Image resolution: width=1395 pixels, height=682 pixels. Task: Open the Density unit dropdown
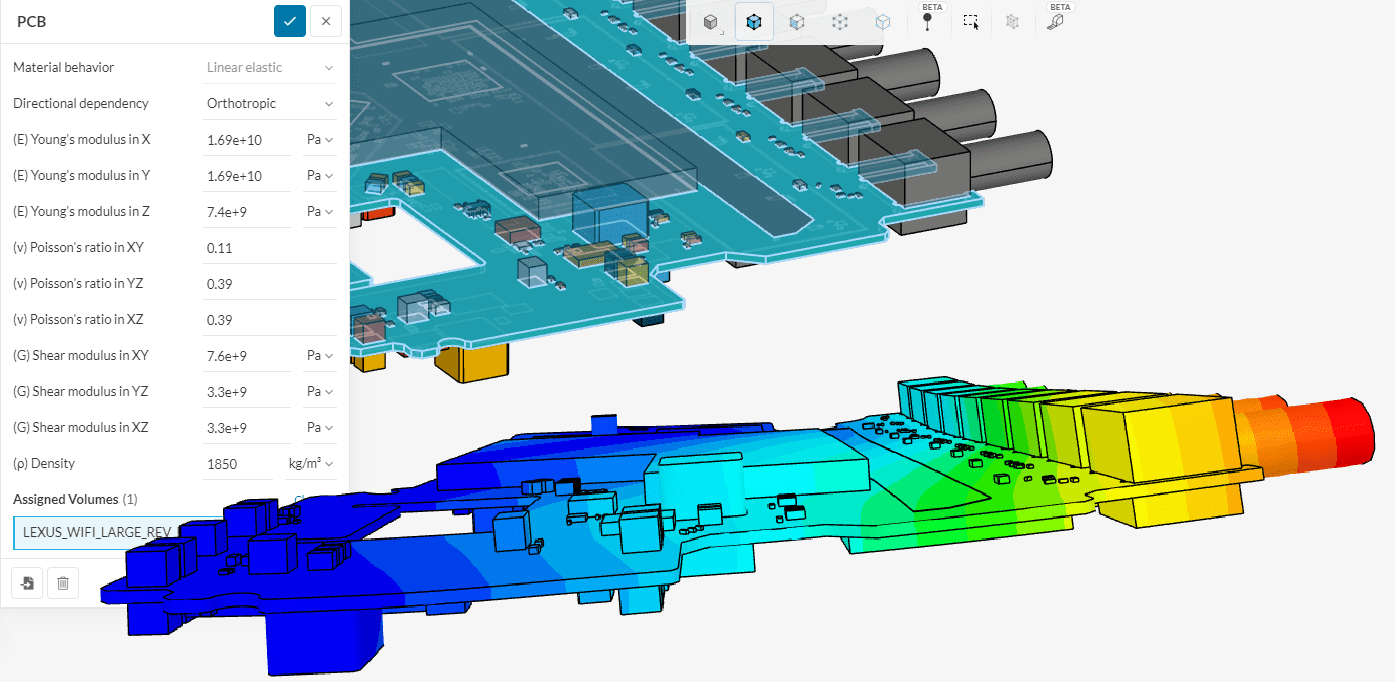(309, 464)
